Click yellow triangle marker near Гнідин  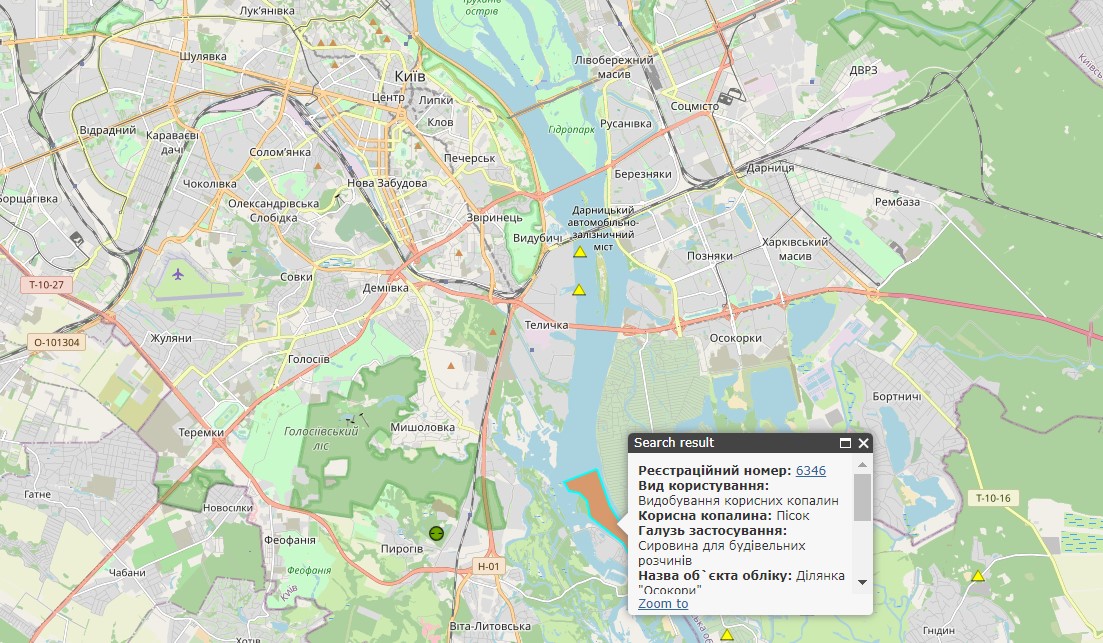[x=978, y=576]
